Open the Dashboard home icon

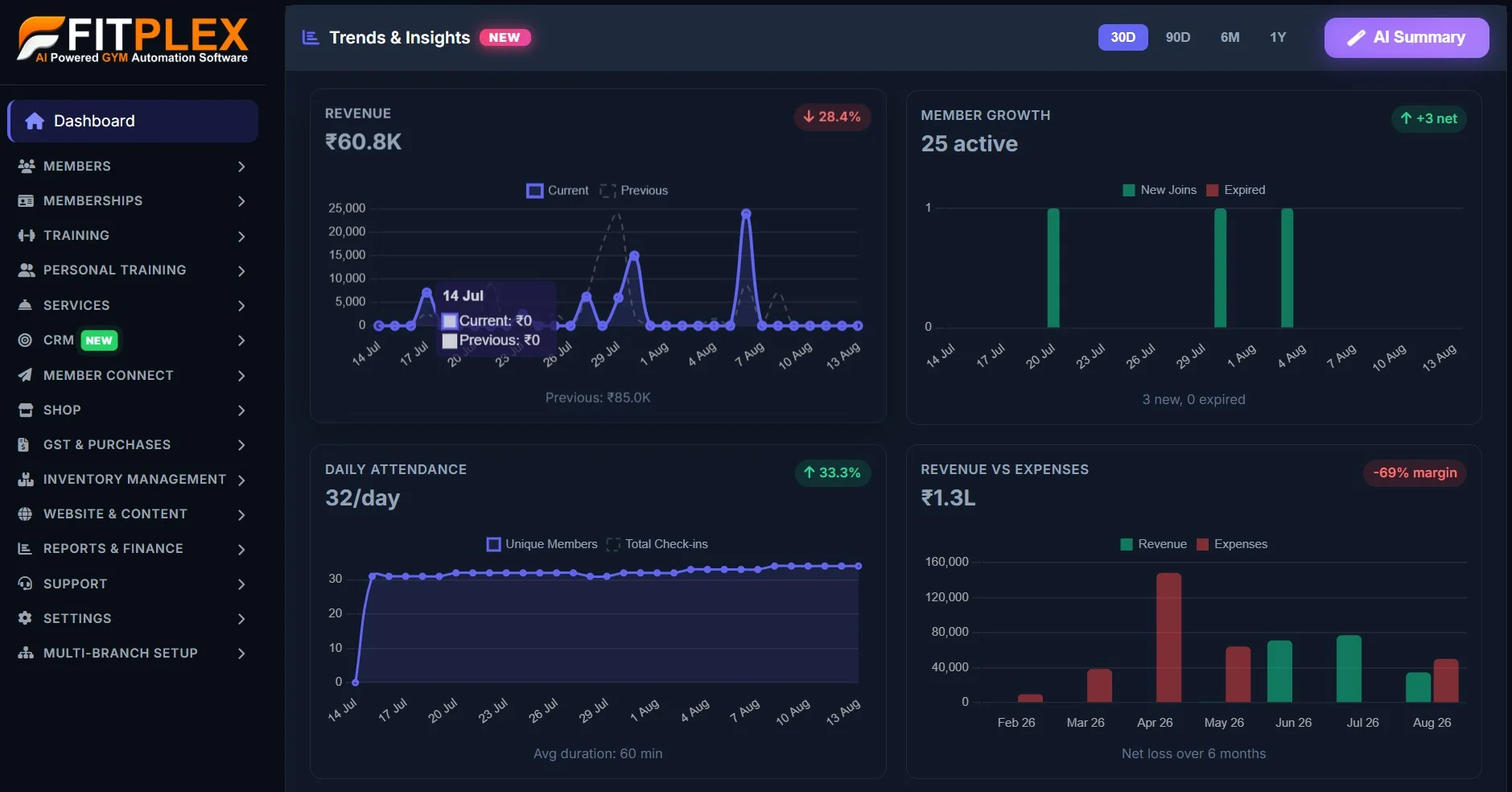[35, 122]
